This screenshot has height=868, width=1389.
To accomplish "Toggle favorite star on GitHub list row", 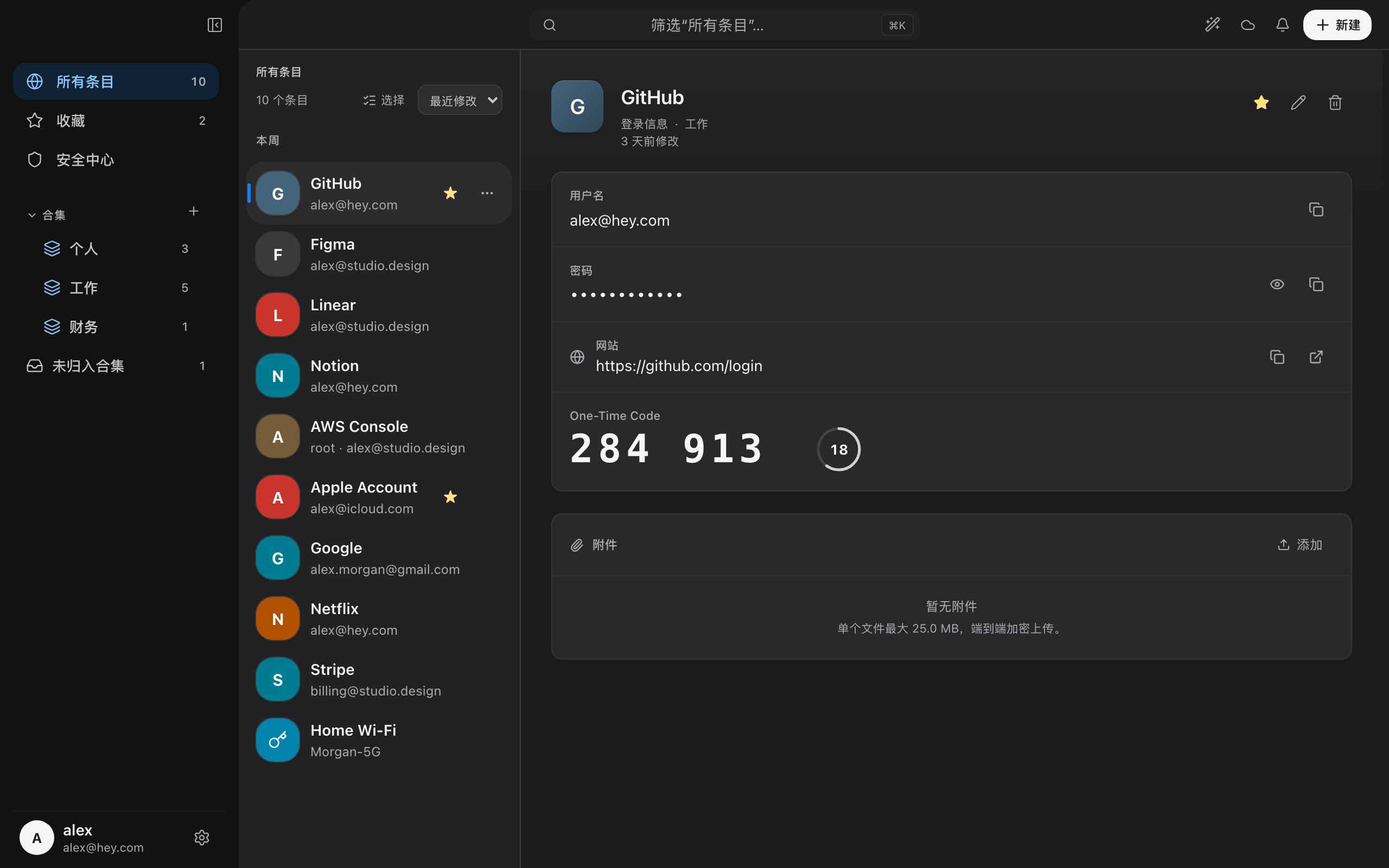I will tap(450, 194).
